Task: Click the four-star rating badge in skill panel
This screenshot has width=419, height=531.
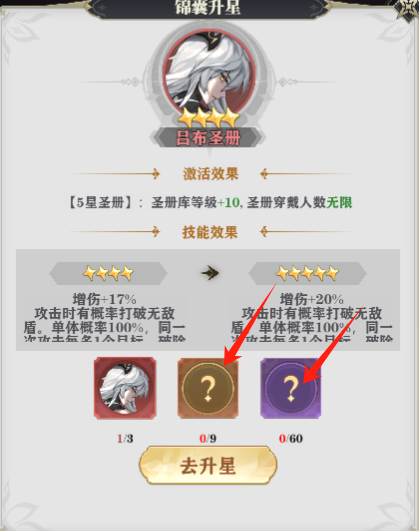Action: pos(108,273)
